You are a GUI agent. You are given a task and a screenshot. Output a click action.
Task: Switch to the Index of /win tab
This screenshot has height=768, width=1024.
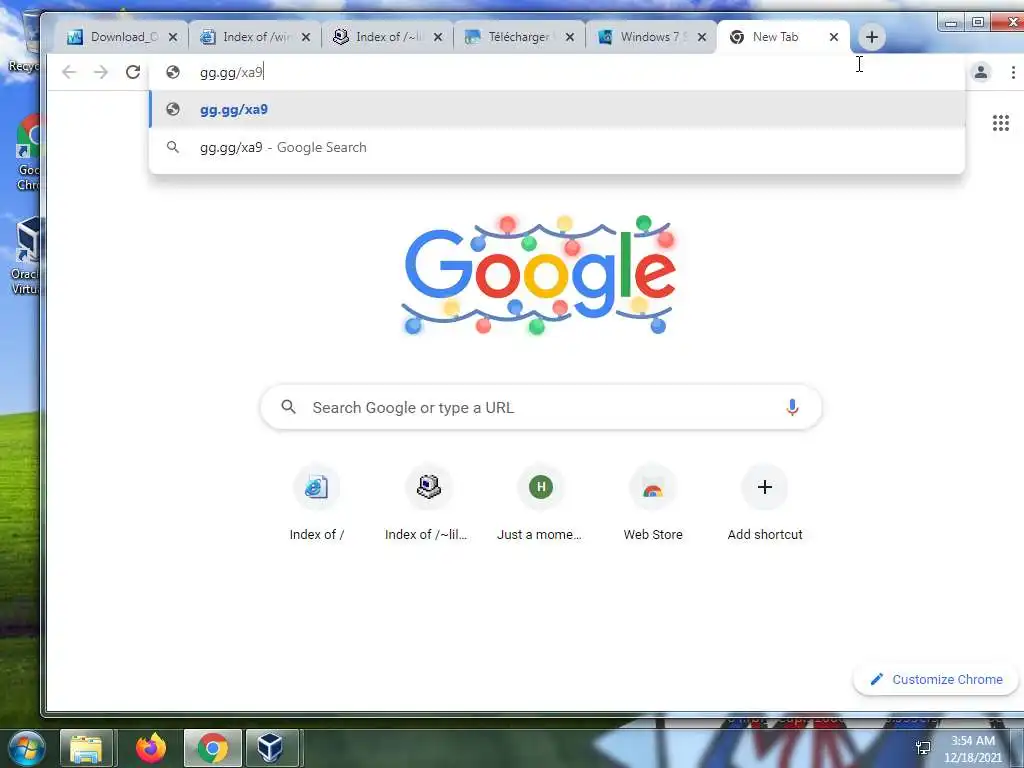click(x=255, y=37)
